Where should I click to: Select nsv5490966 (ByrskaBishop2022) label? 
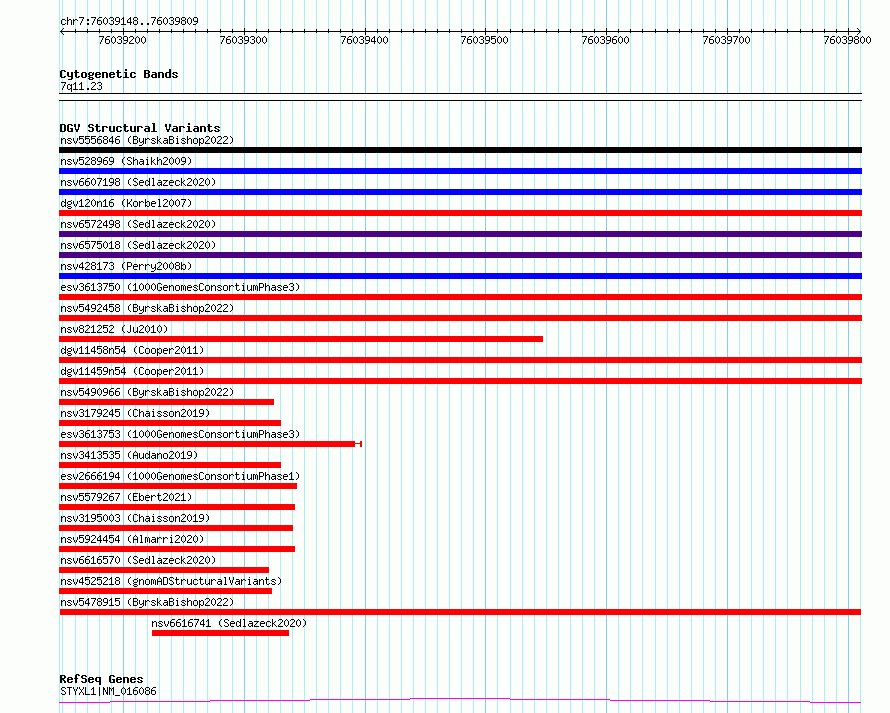[x=147, y=392]
